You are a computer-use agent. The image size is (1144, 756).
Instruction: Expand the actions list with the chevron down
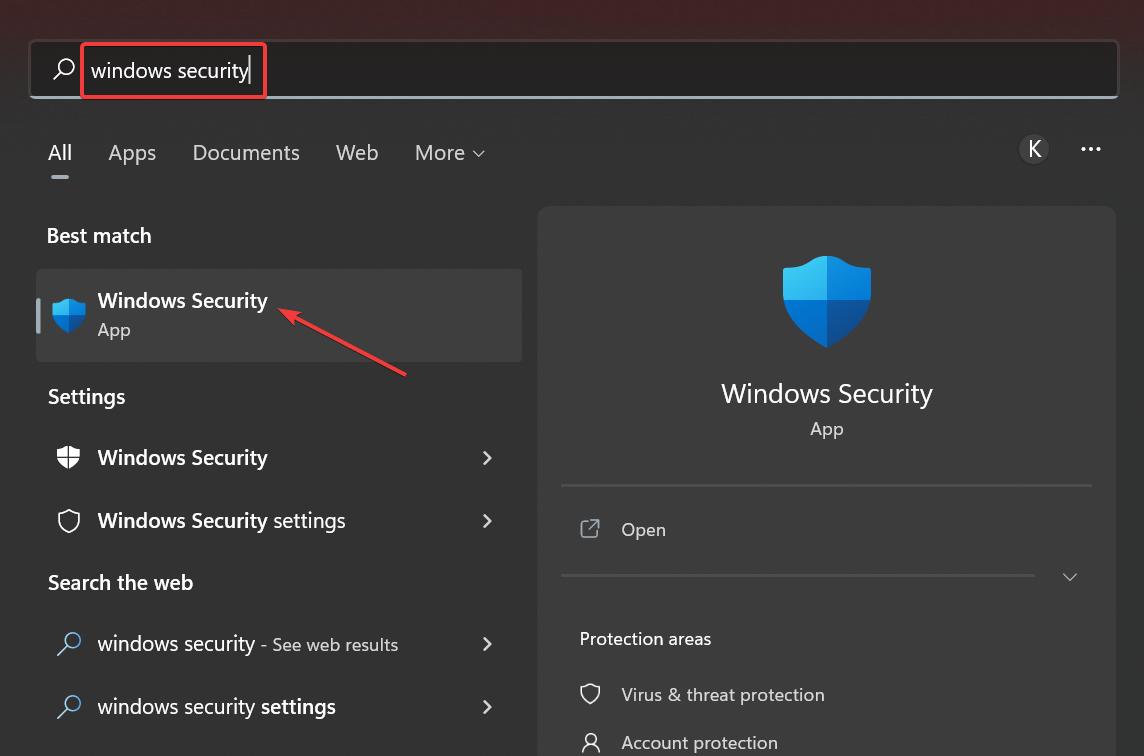click(1070, 577)
